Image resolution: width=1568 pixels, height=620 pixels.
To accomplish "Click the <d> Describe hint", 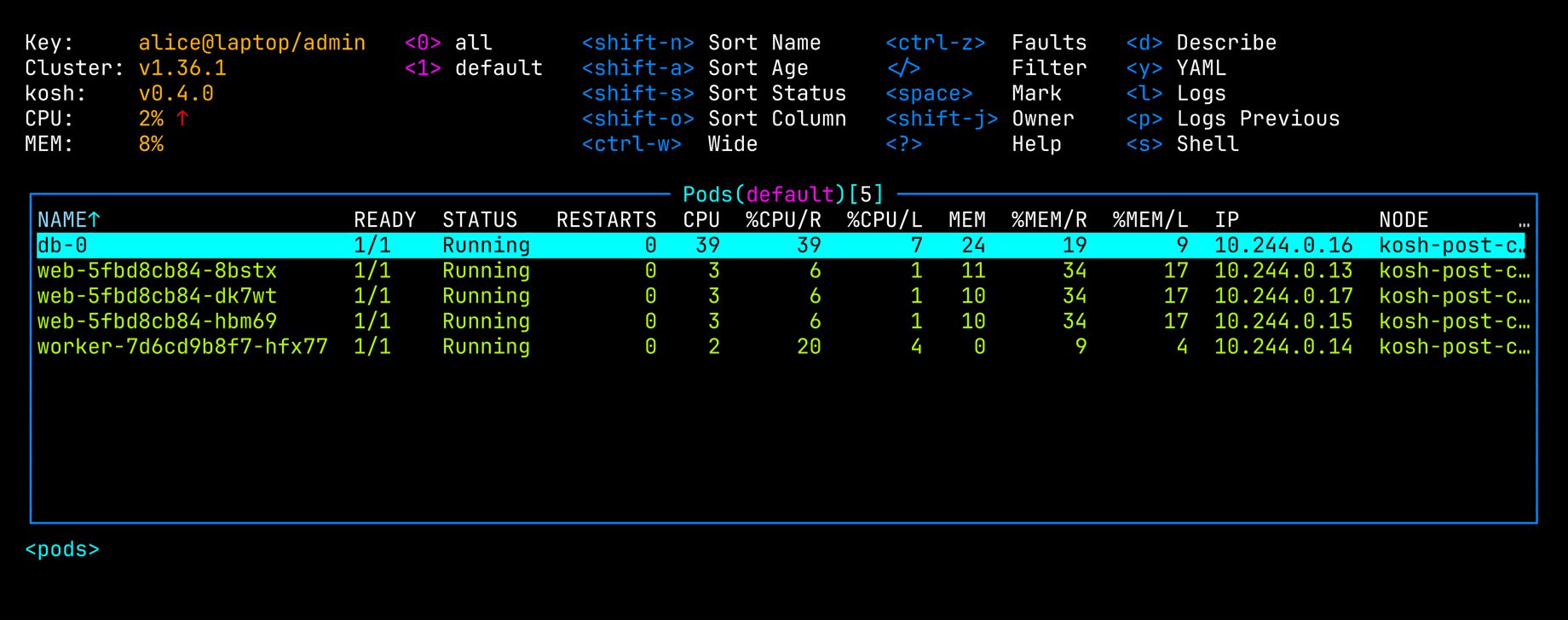I will [1202, 43].
